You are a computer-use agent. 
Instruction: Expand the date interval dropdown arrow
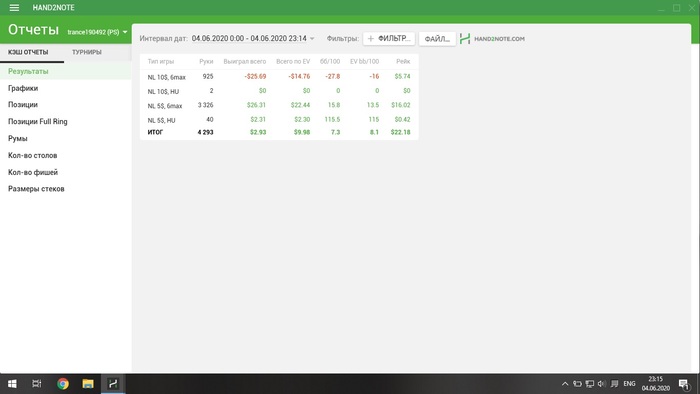(x=312, y=39)
